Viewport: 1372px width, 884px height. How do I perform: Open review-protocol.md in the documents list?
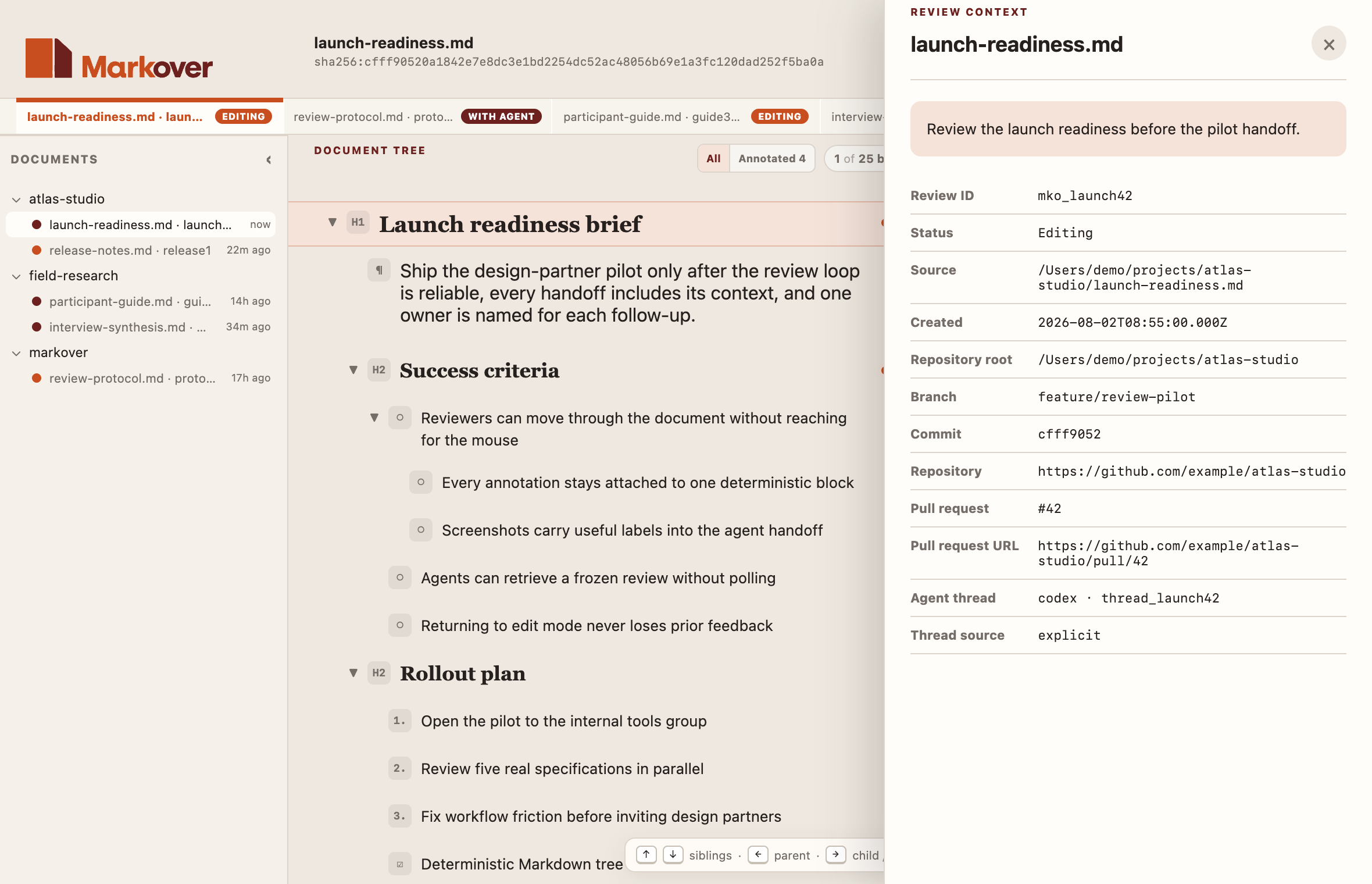140,378
